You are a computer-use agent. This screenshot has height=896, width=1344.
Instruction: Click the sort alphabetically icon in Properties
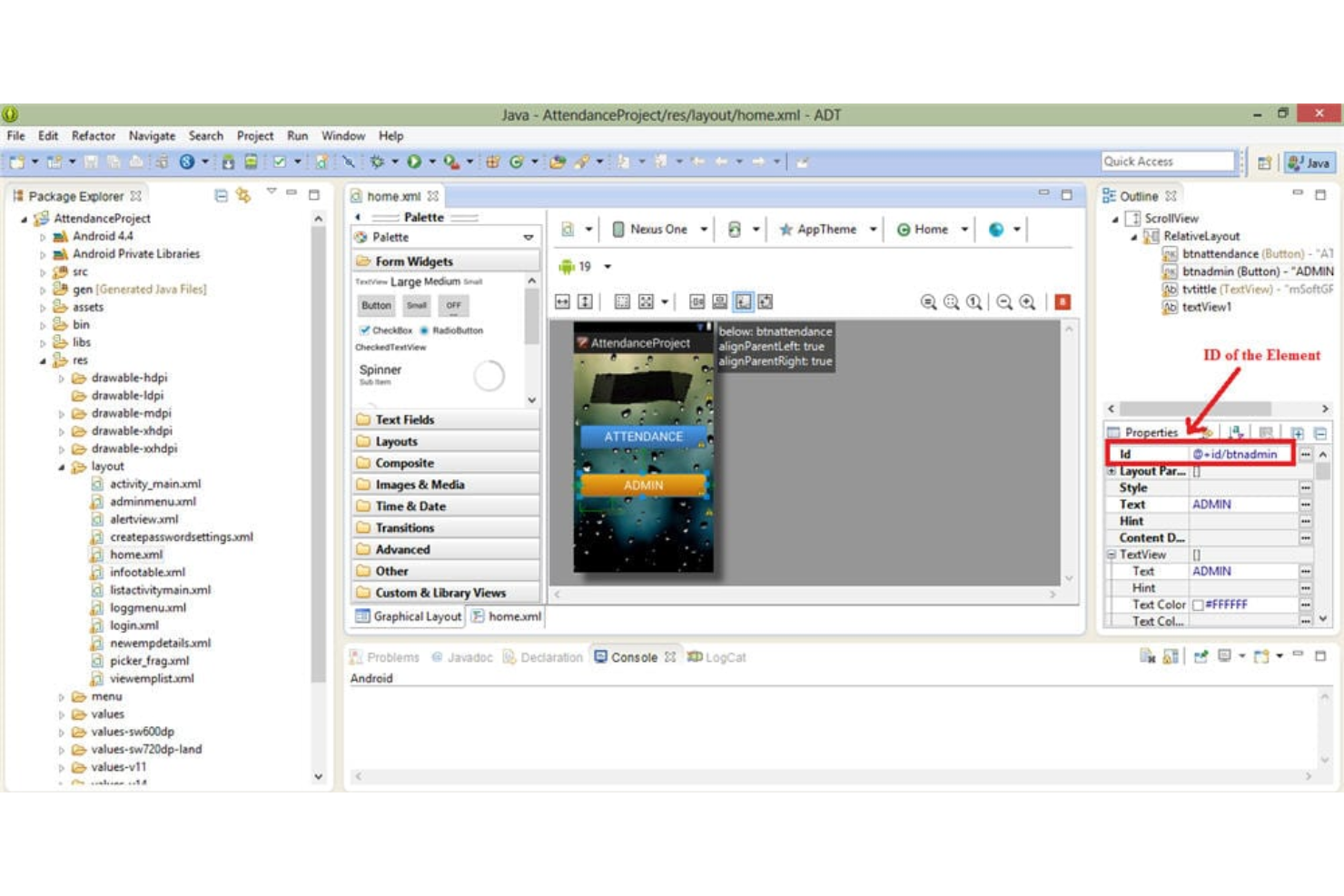[1236, 432]
